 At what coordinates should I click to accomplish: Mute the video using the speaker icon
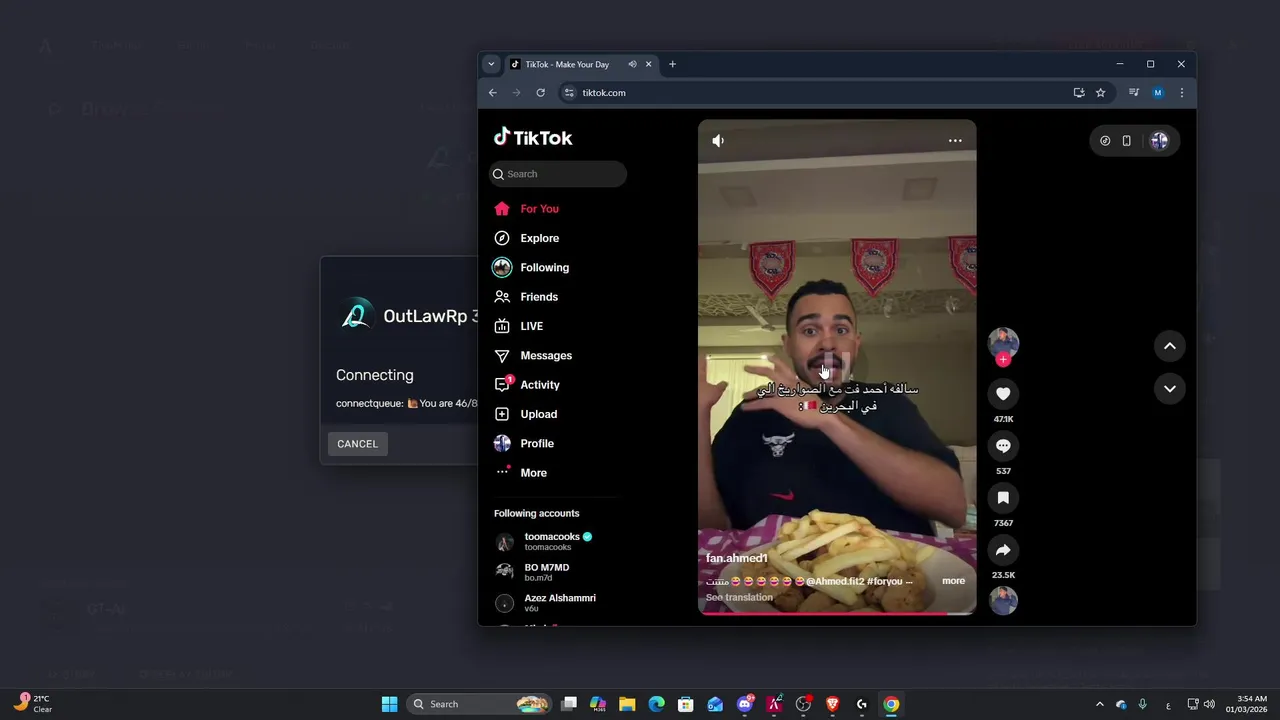click(x=718, y=141)
